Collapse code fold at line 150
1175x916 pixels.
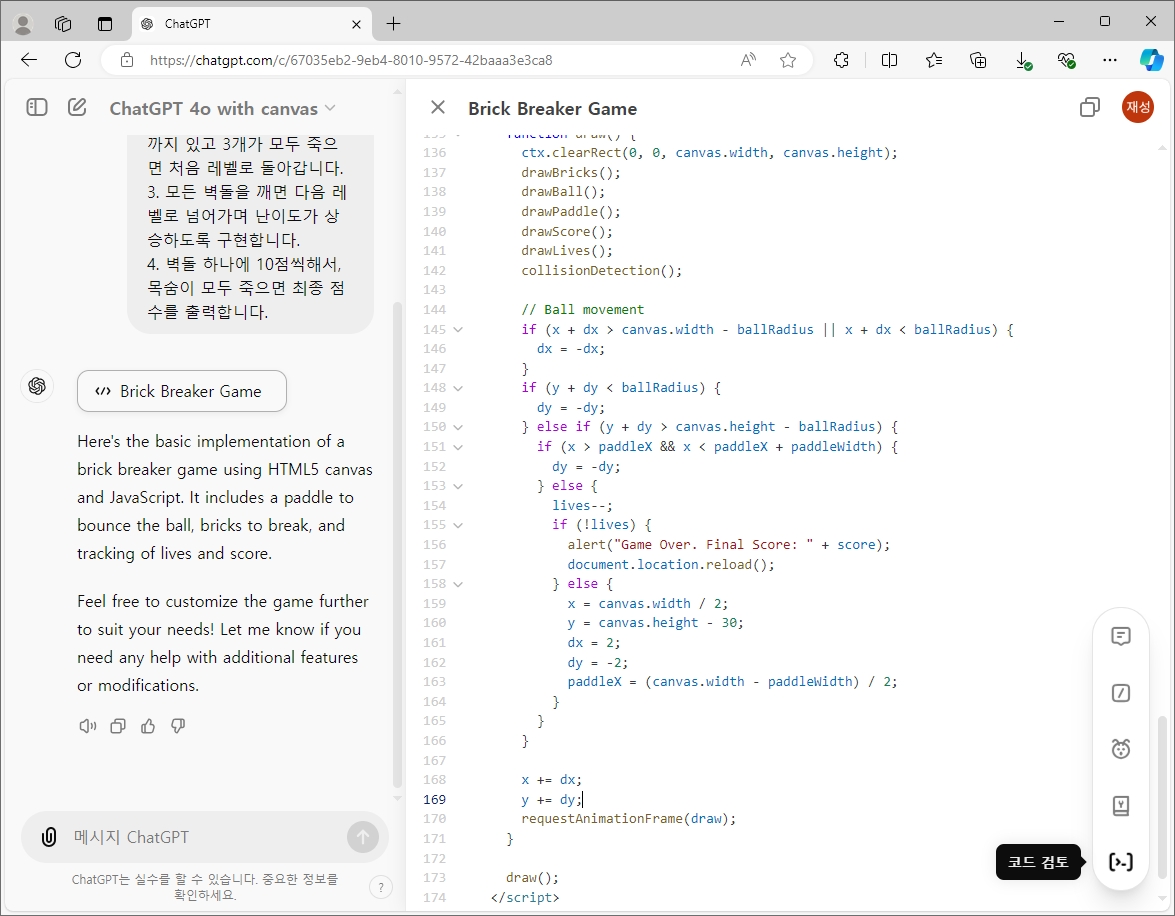point(458,427)
